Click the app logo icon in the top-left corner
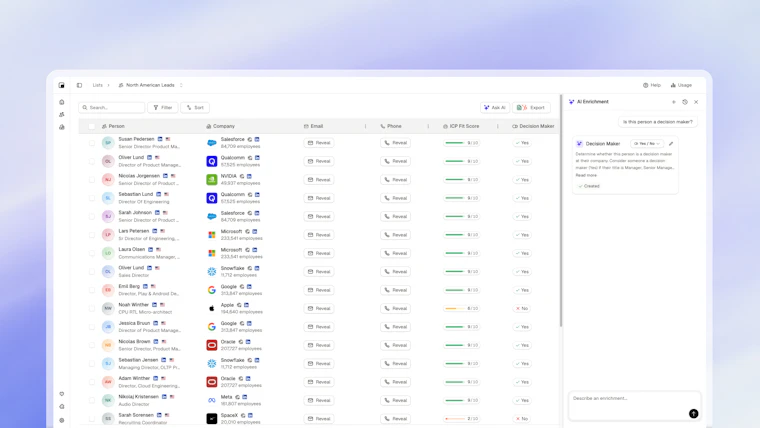The height and width of the screenshot is (428, 760). (x=62, y=85)
